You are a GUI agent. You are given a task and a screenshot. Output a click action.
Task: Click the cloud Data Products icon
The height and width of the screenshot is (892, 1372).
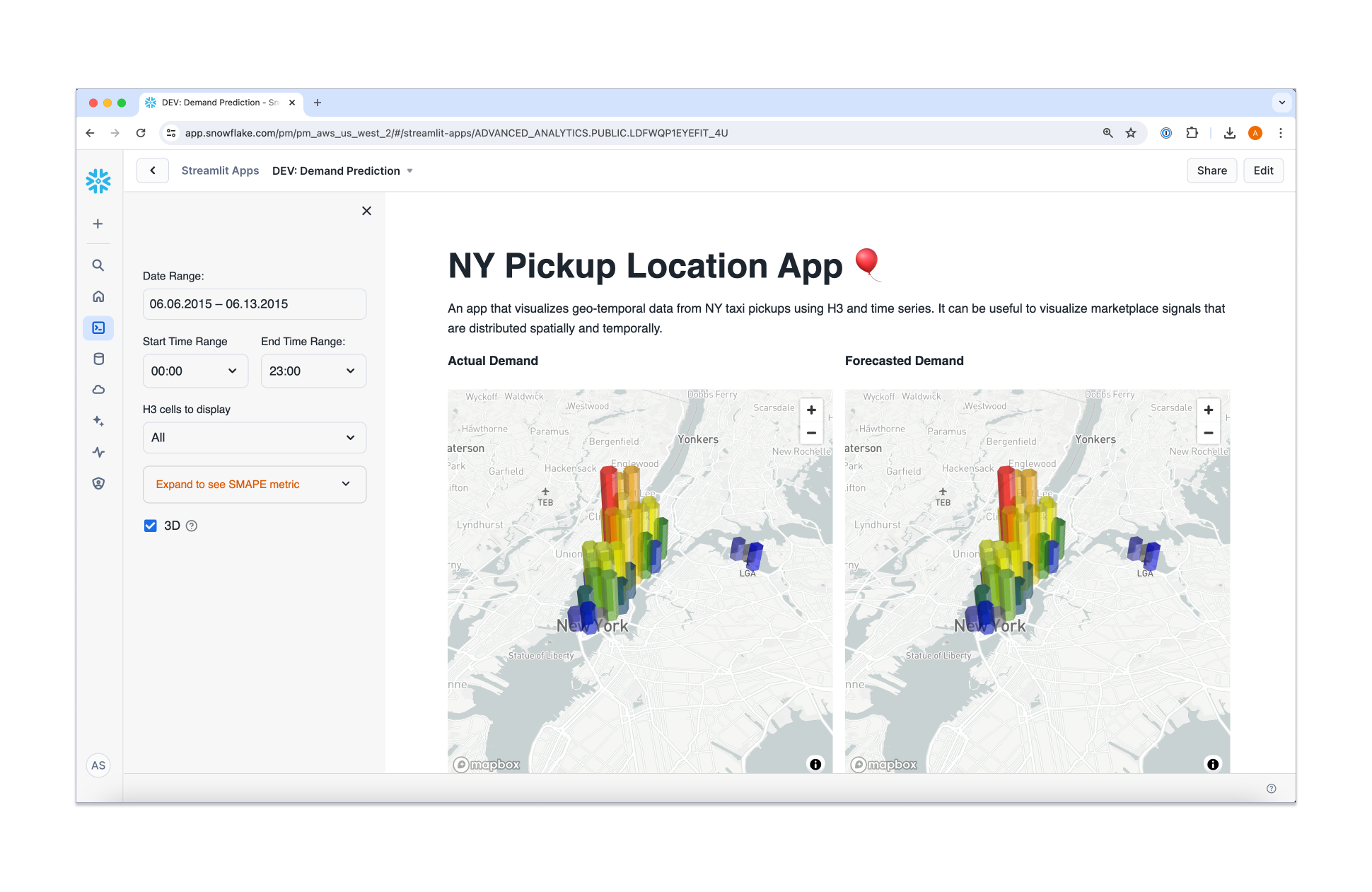[98, 390]
